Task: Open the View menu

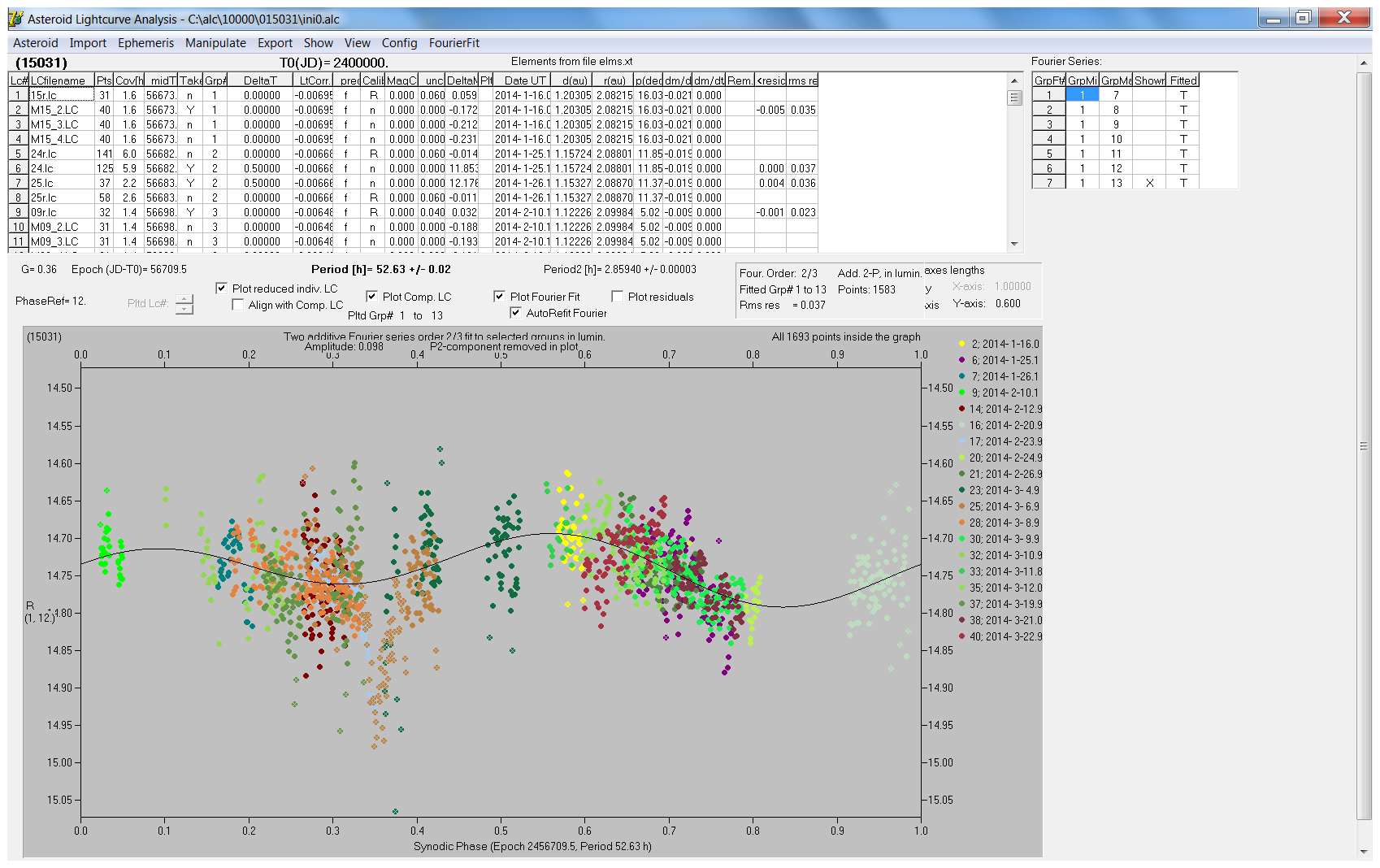Action: (x=357, y=43)
